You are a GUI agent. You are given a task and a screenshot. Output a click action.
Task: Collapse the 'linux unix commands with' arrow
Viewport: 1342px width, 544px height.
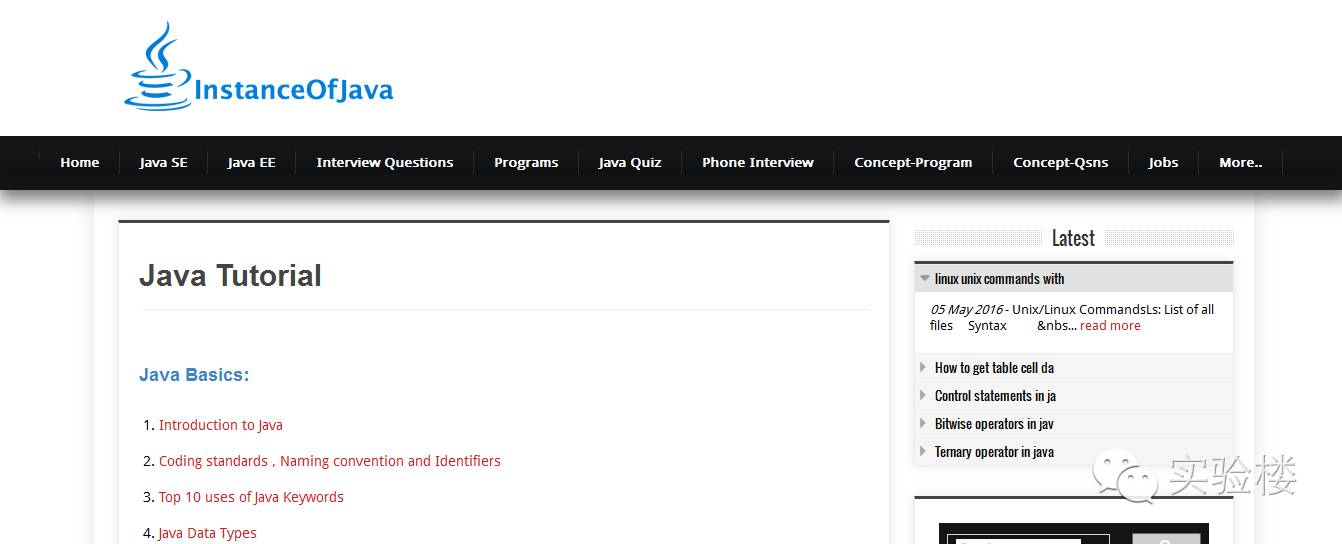tap(925, 279)
